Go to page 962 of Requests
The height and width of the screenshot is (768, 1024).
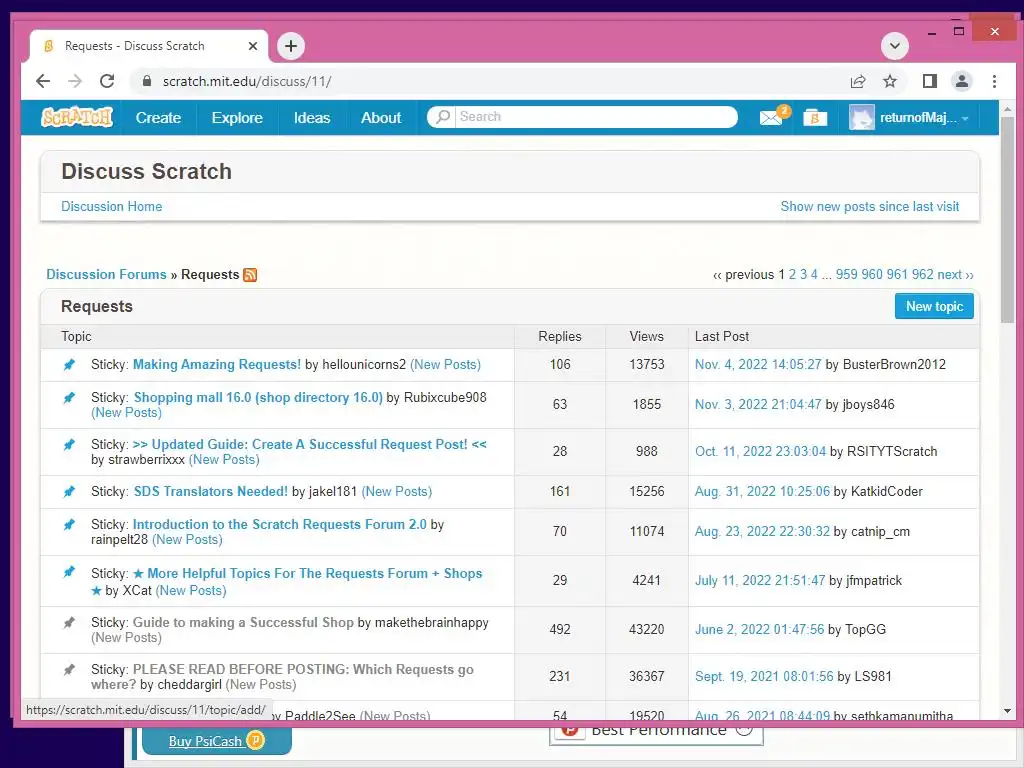(922, 274)
